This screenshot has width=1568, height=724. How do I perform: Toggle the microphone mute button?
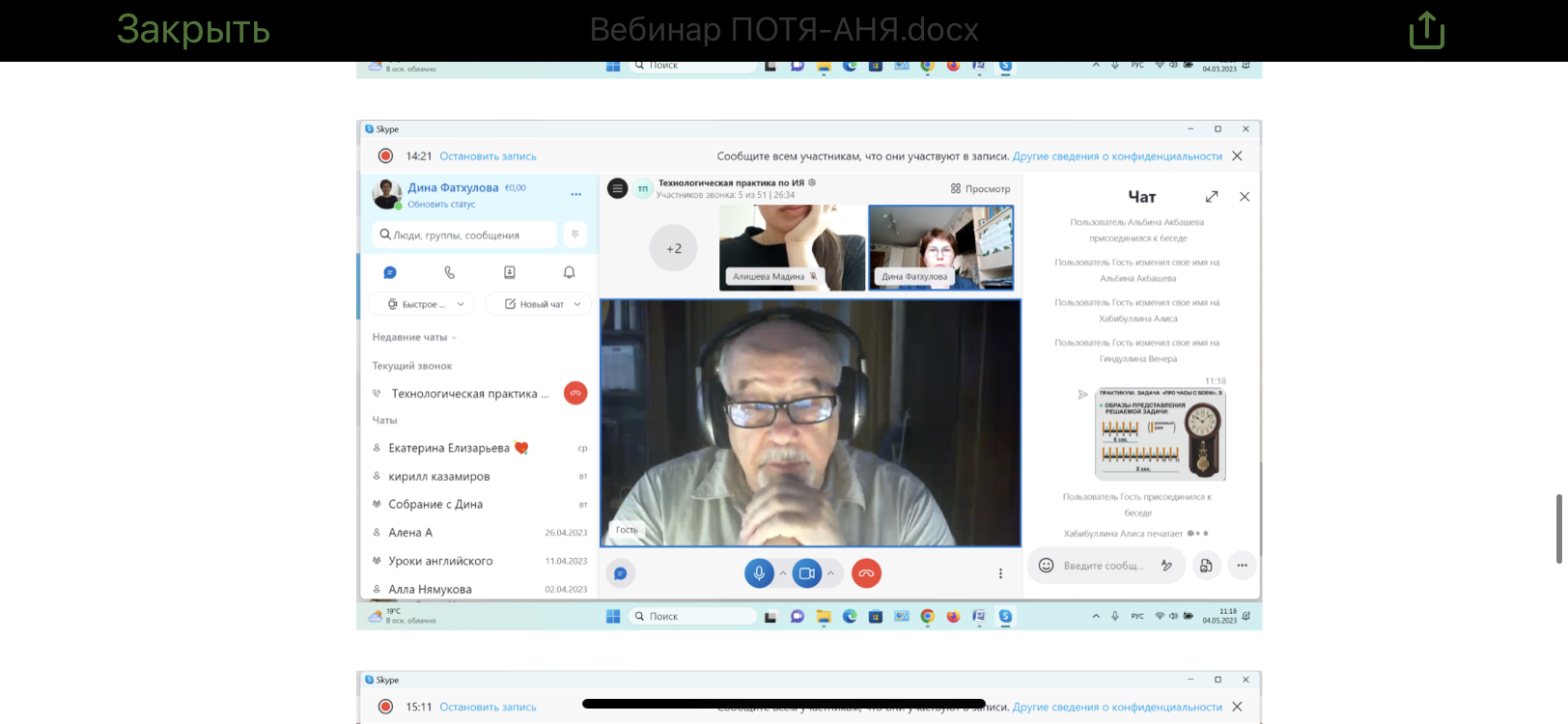click(759, 573)
